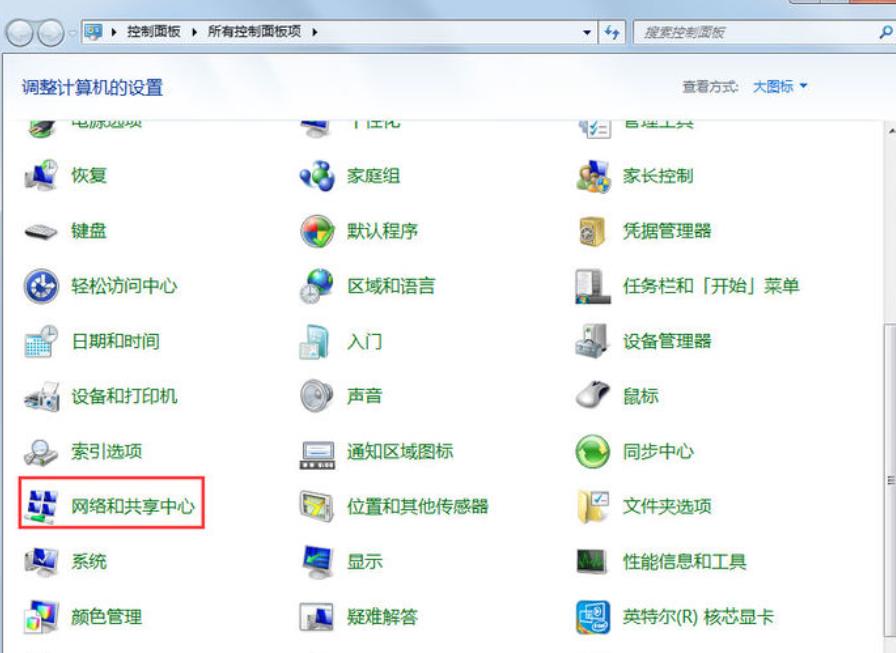Open the 默认程序 default programs icon
This screenshot has width=896, height=653.
coord(317,231)
